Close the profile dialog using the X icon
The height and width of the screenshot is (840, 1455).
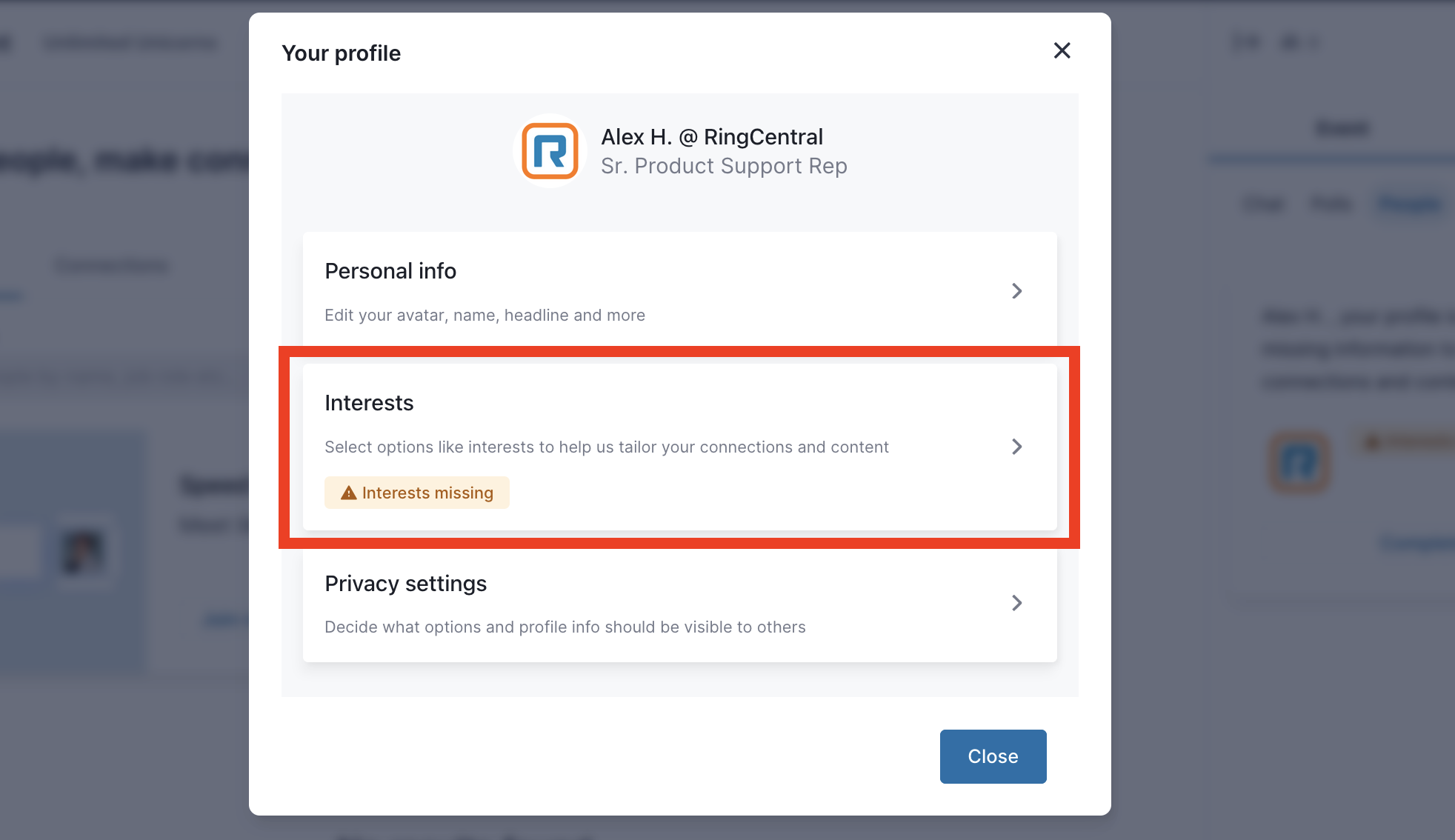coord(1062,50)
